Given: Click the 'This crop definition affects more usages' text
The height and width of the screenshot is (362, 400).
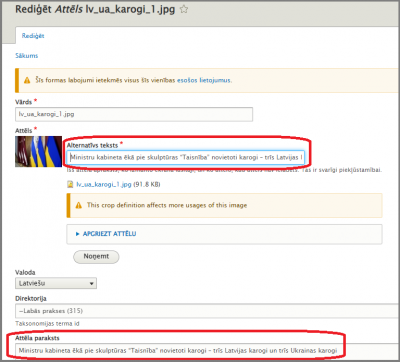Looking at the screenshot, I should 167,205.
